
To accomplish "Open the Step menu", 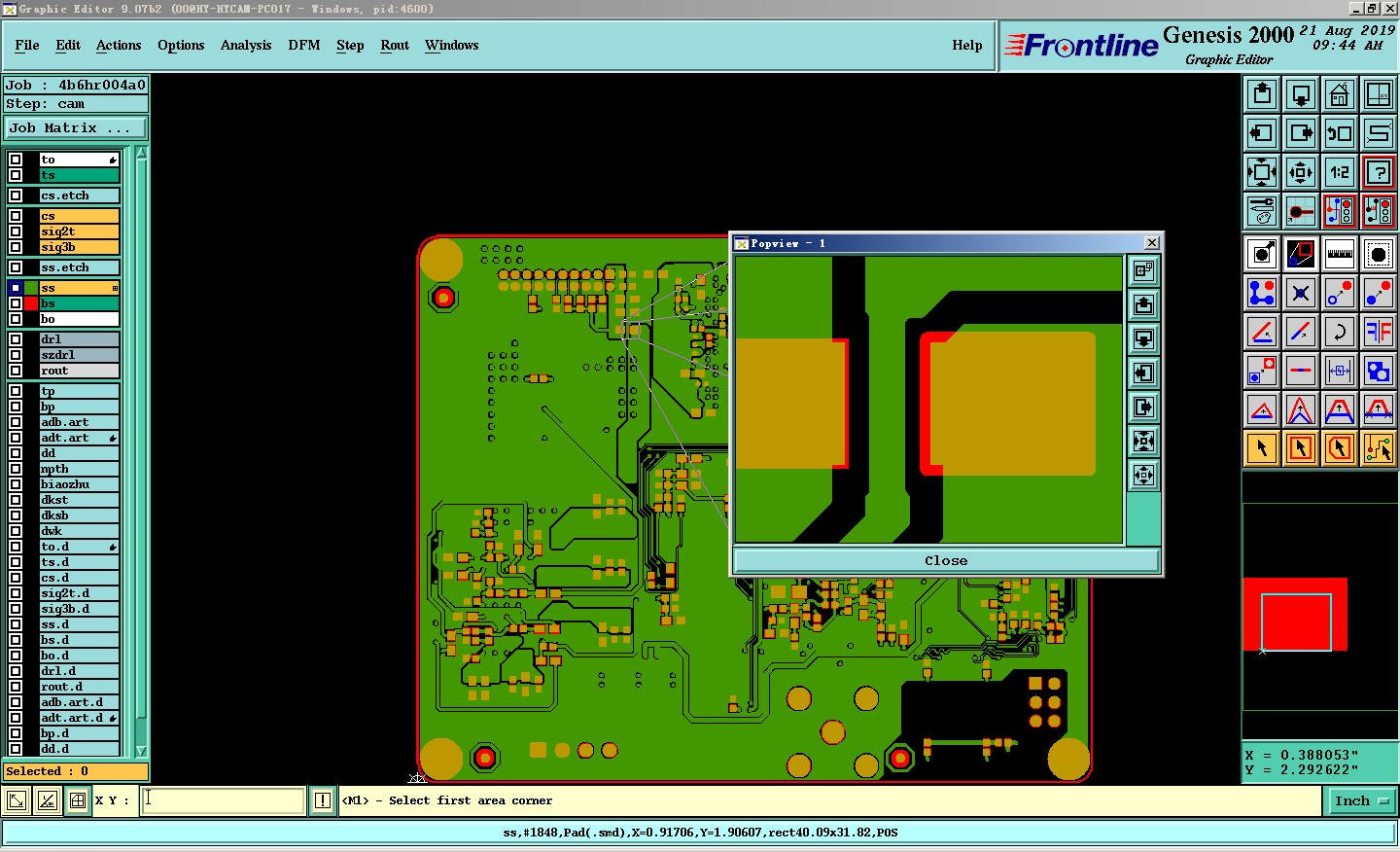I will (x=350, y=45).
